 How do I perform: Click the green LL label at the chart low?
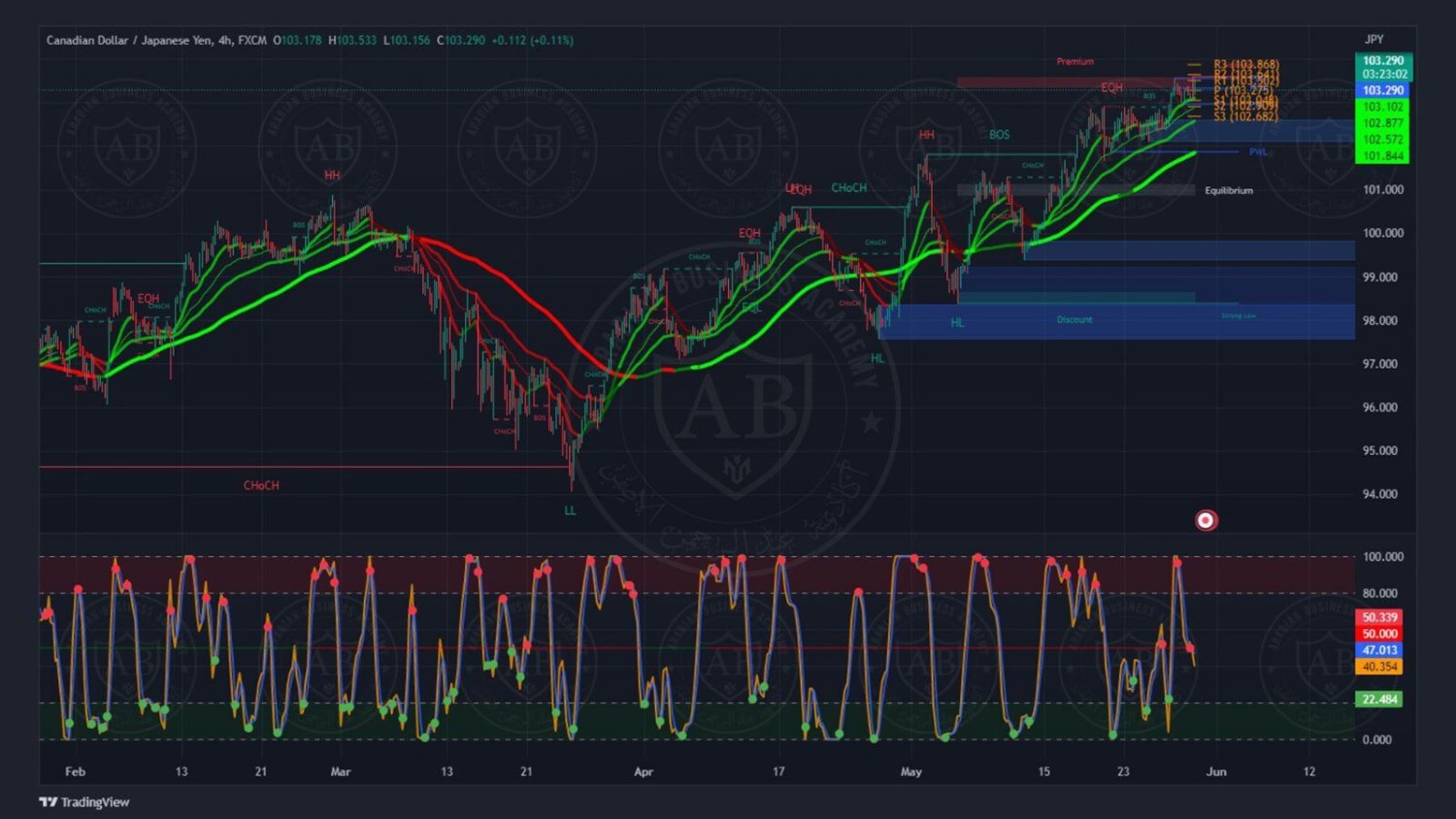click(x=570, y=510)
